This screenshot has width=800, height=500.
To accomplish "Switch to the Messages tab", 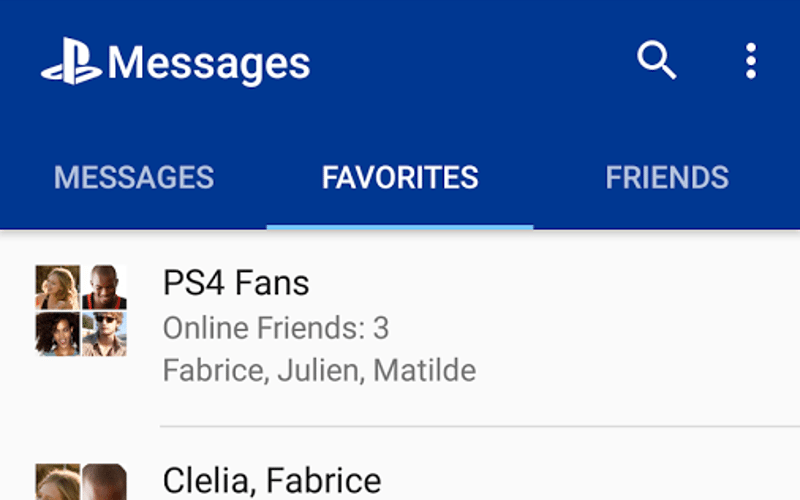I will click(x=133, y=178).
